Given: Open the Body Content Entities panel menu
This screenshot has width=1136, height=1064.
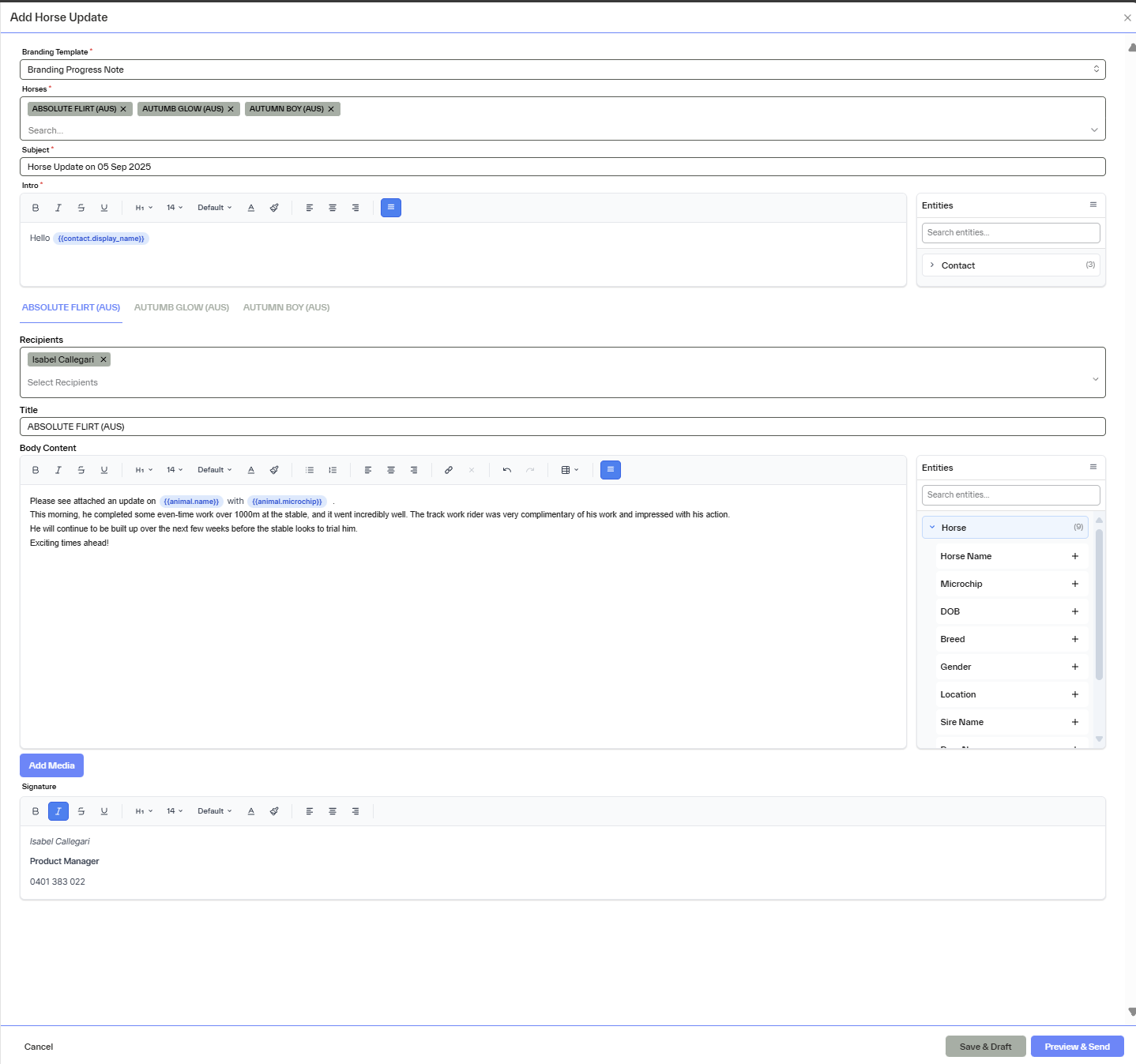Looking at the screenshot, I should [1093, 467].
